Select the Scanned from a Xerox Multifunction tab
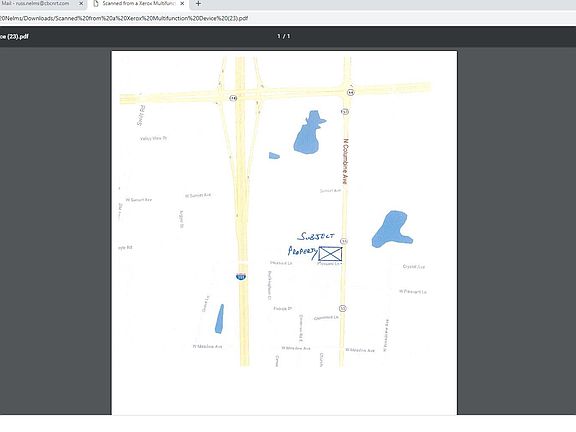Viewport: 576px width, 432px height. pyautogui.click(x=139, y=4)
